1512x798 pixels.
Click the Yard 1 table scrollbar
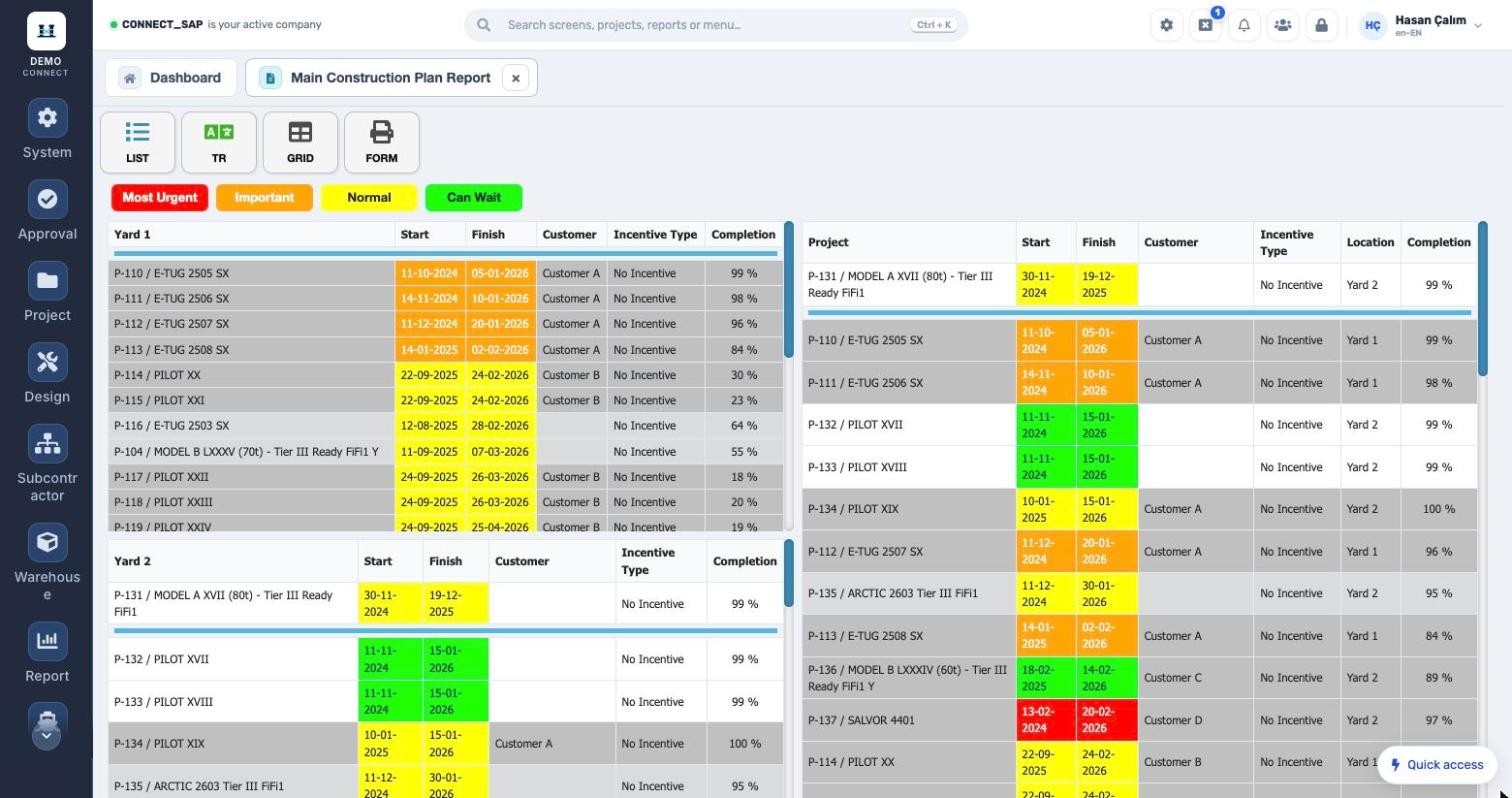789,290
